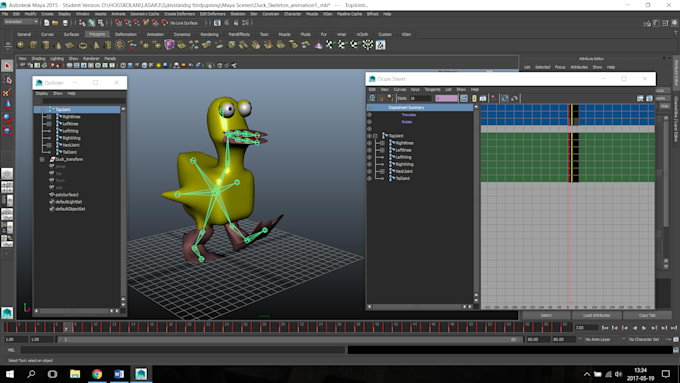Open the Skeleton menu in main menu bar
The image size is (680, 383).
click(238, 14)
